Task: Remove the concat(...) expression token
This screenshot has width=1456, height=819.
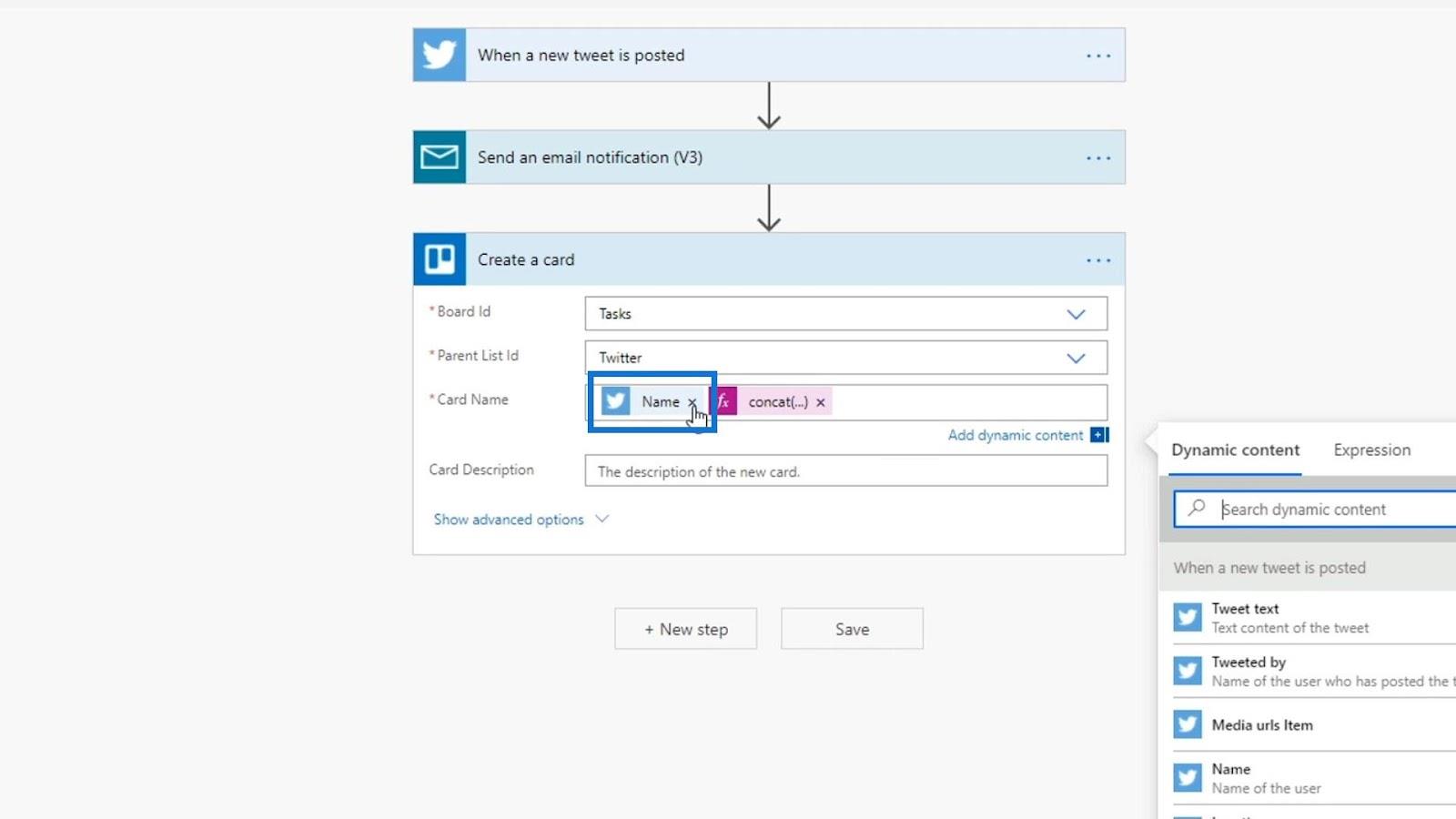Action: pyautogui.click(x=821, y=402)
